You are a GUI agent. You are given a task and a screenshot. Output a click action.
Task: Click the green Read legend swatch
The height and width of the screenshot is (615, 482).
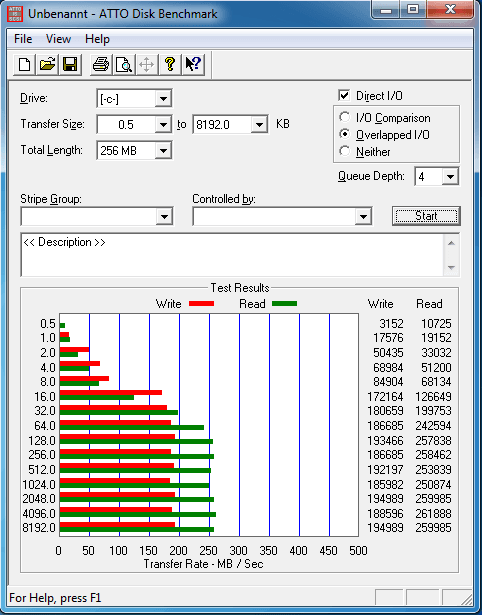tap(284, 304)
